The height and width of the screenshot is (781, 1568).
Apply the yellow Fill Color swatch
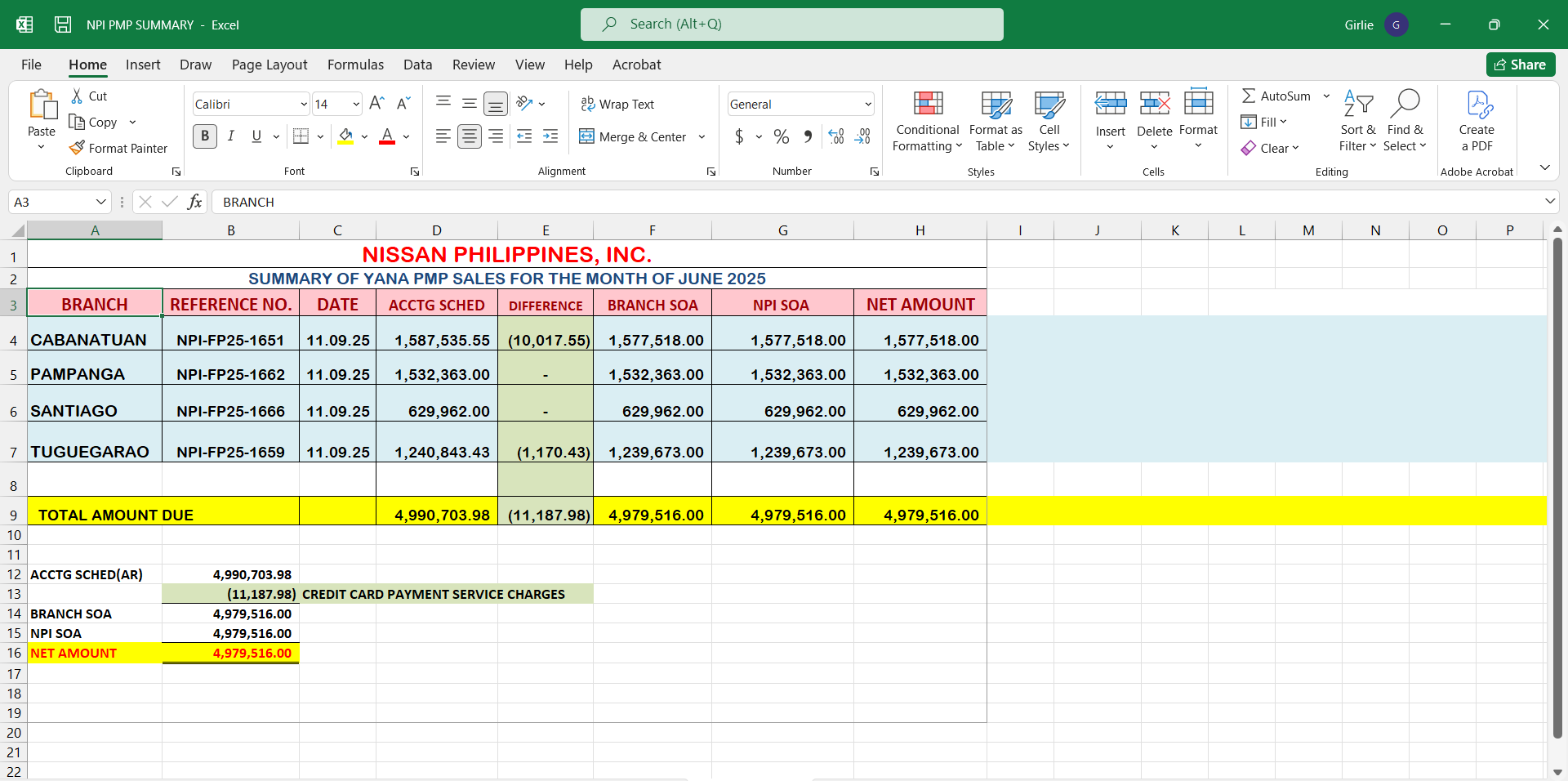(x=346, y=137)
